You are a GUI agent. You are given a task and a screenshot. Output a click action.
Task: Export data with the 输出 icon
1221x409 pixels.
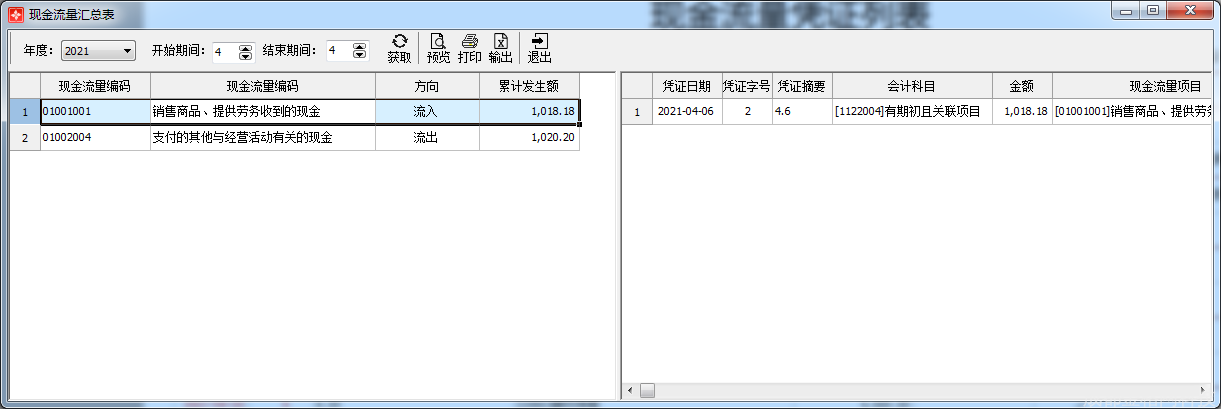[x=500, y=42]
